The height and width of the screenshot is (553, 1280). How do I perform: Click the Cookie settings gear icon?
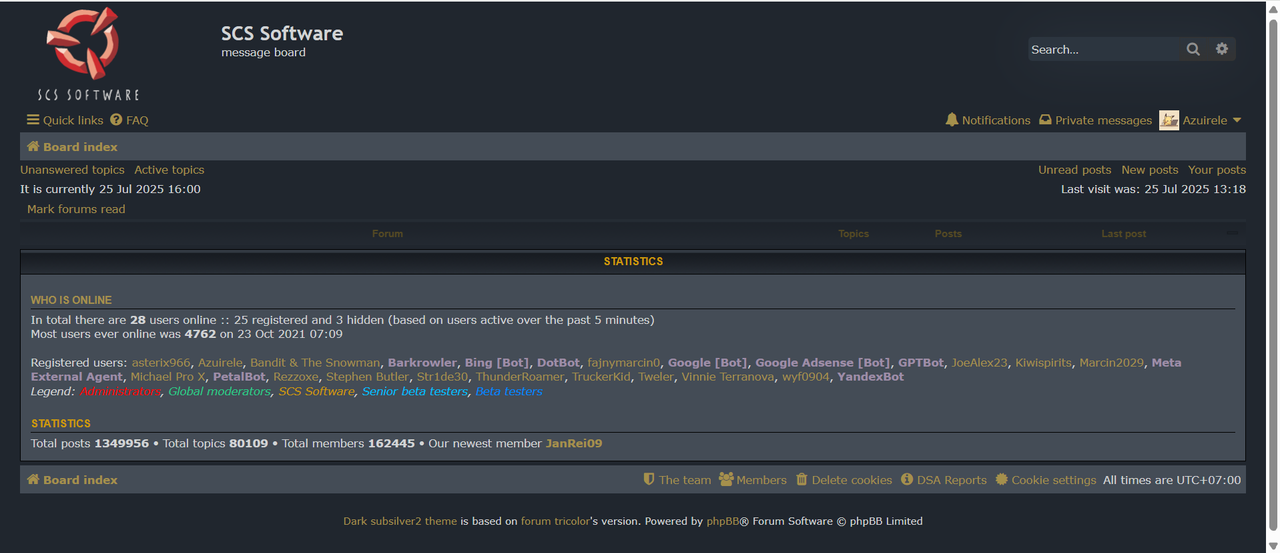1002,480
